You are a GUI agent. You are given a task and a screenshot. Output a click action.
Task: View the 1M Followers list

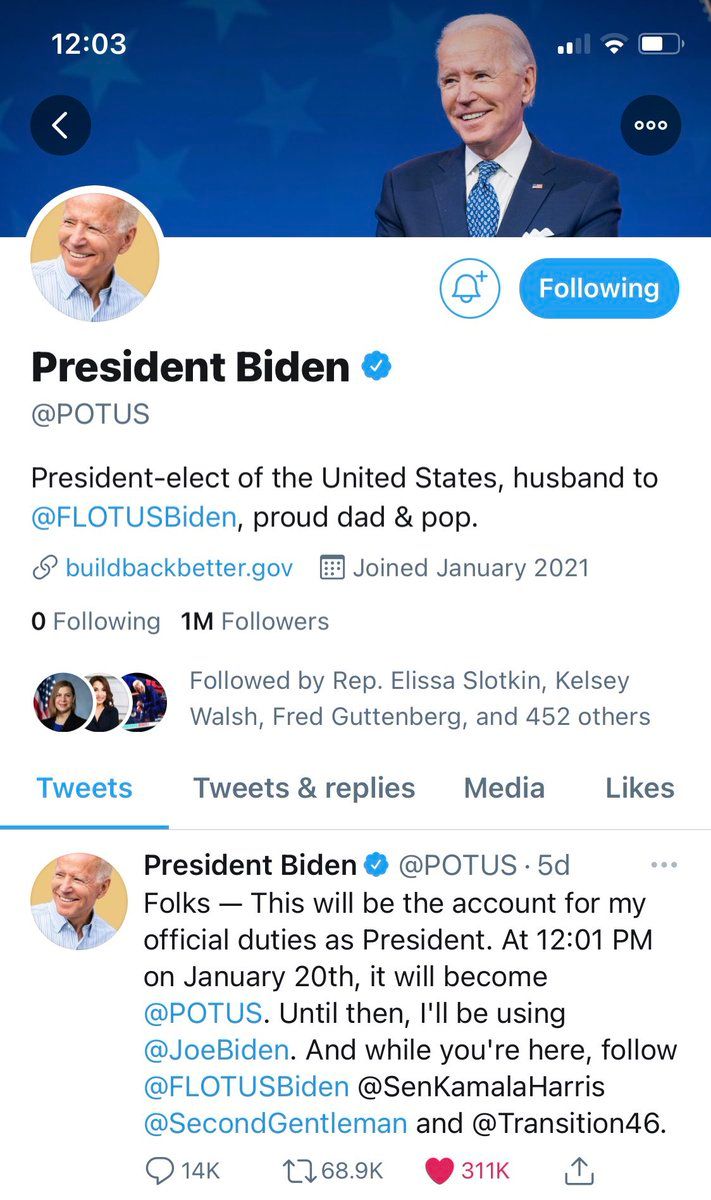coord(255,621)
